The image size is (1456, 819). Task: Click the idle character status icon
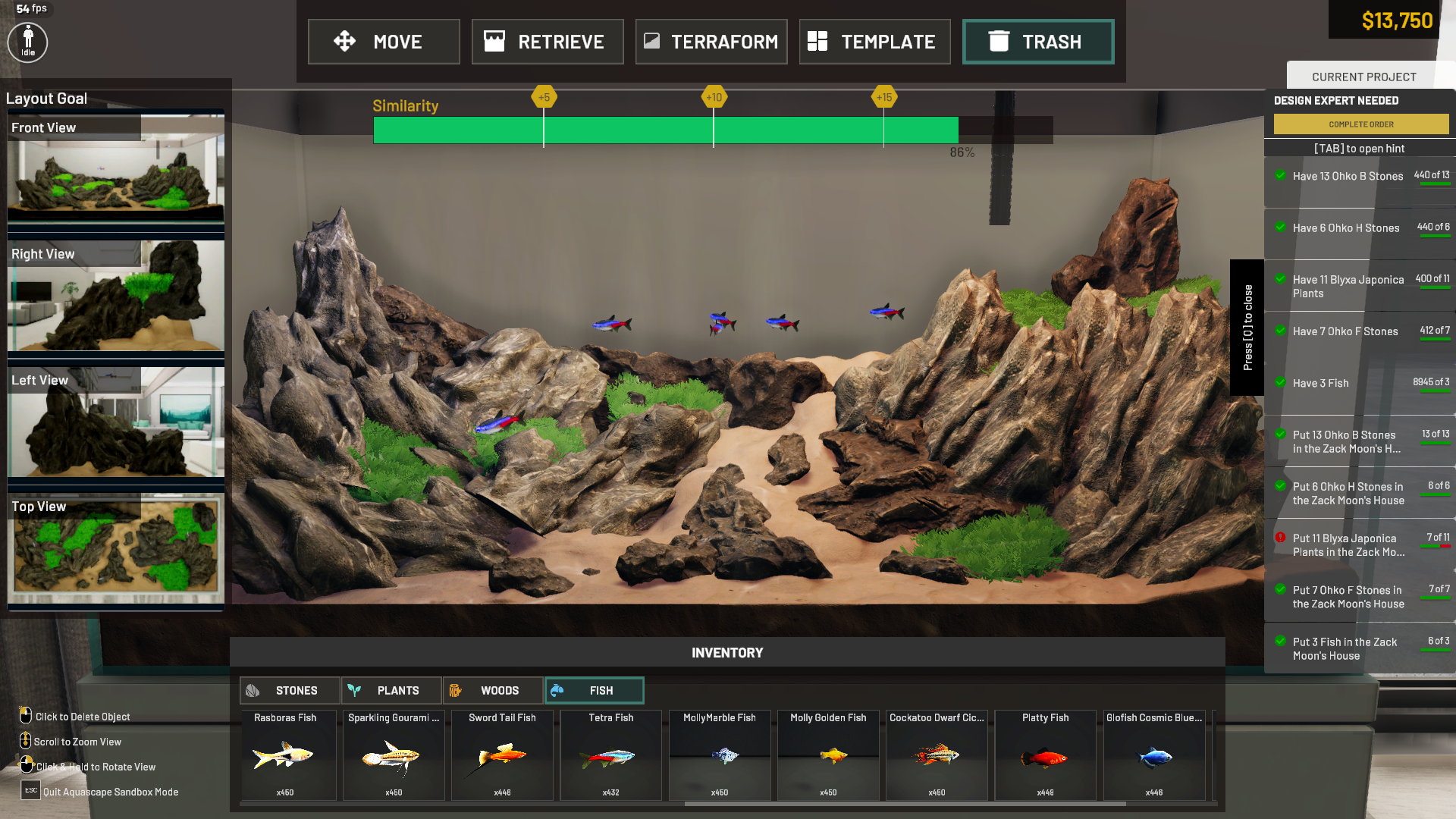pyautogui.click(x=27, y=42)
